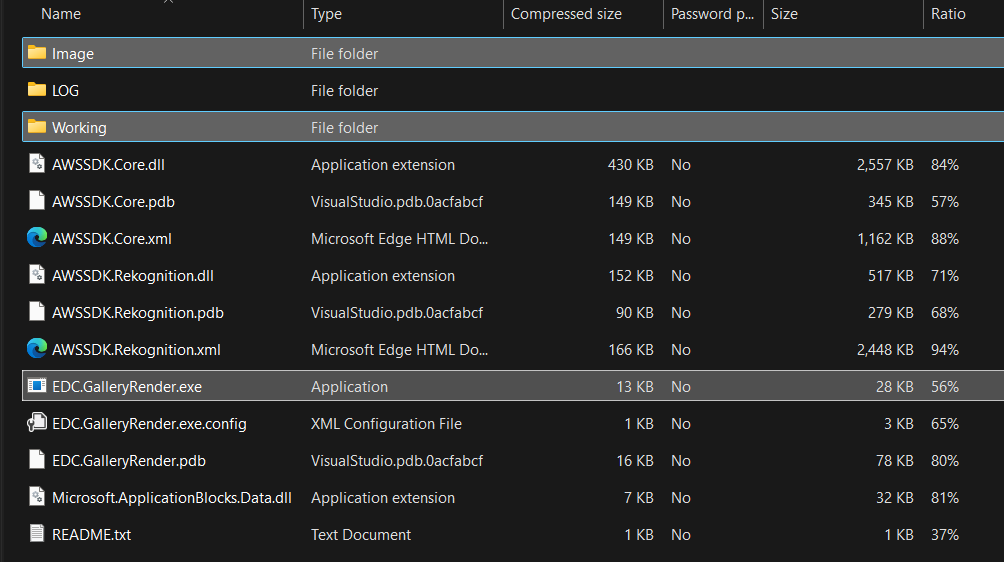Select the AWSSDK.Core.dll file name

(108, 165)
